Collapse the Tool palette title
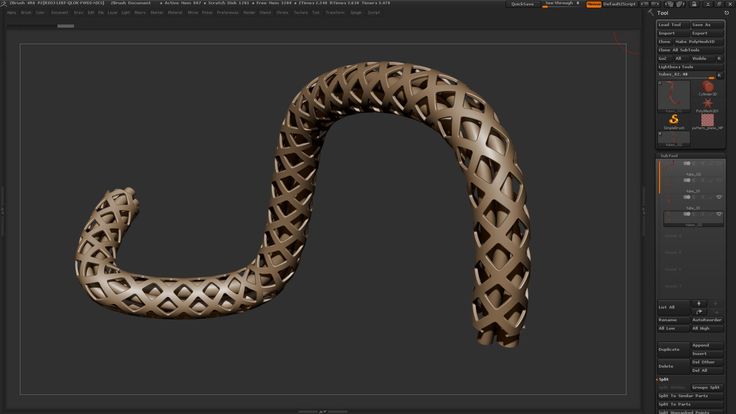The width and height of the screenshot is (736, 414). pyautogui.click(x=662, y=13)
